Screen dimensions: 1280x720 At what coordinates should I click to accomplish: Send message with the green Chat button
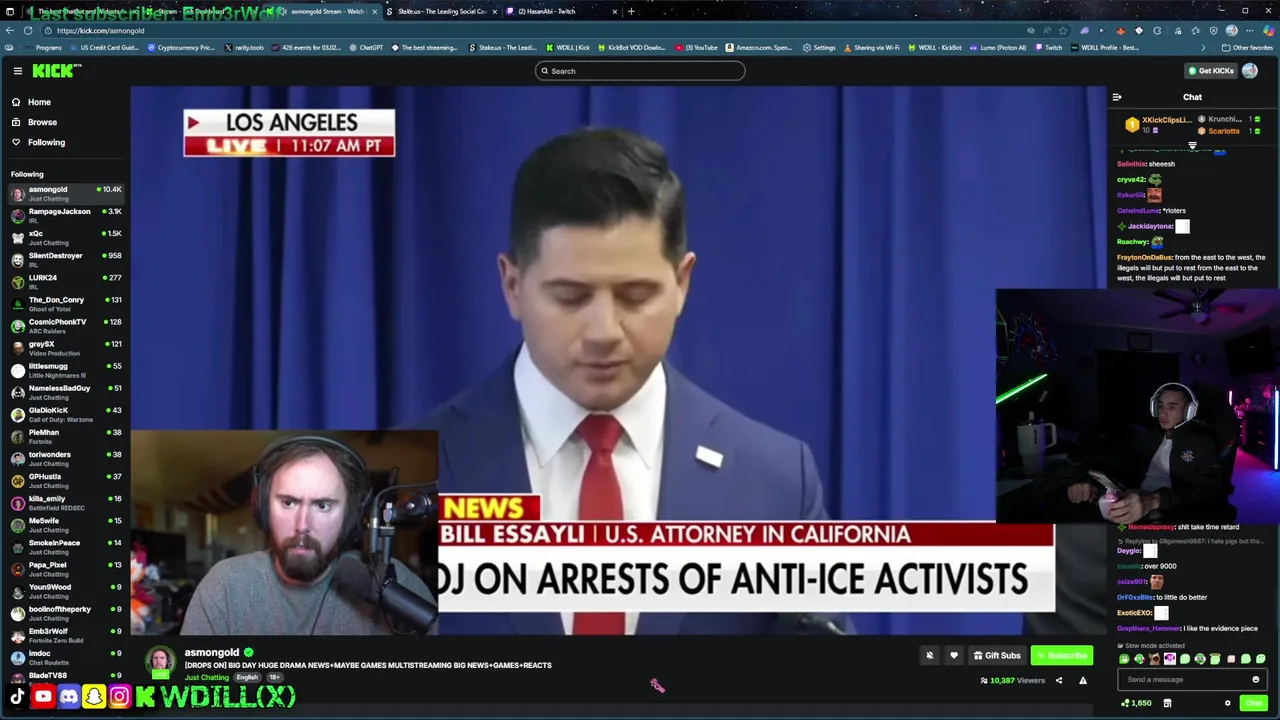[x=1254, y=703]
